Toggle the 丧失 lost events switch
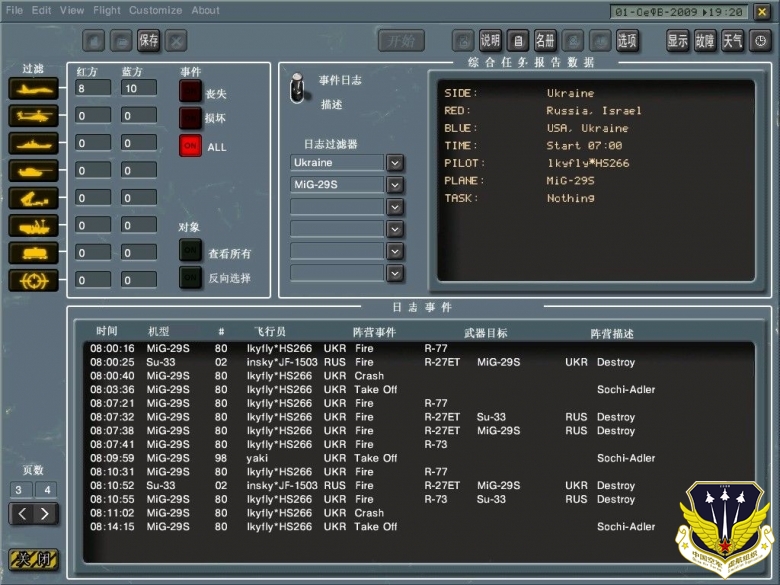780x585 pixels. tap(191, 91)
